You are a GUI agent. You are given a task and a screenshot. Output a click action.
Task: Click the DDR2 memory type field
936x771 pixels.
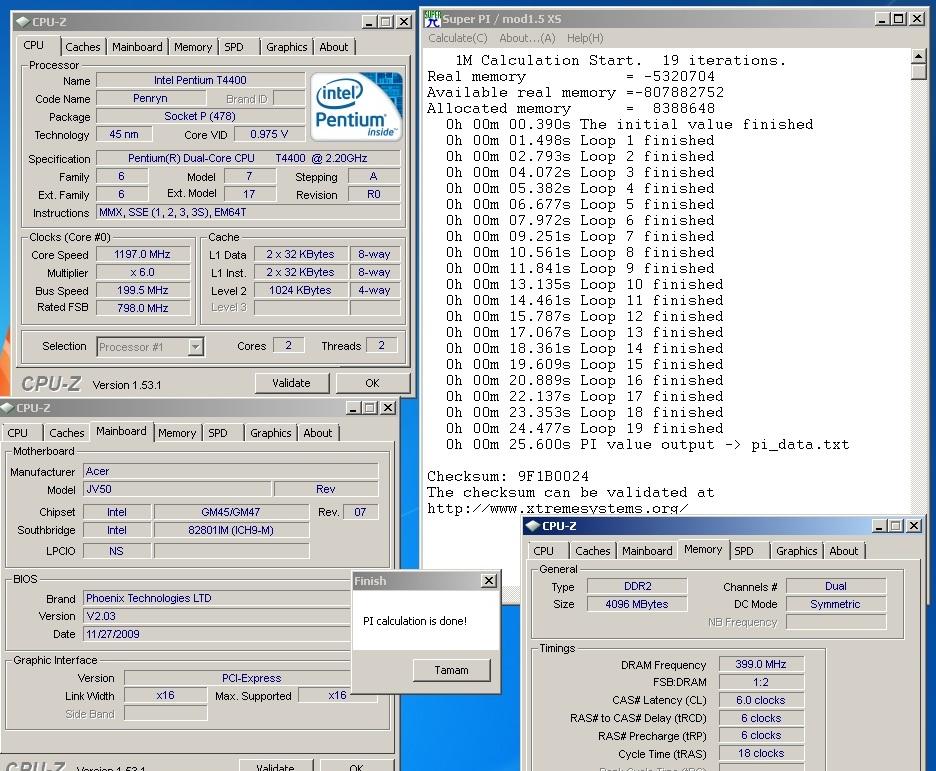(x=637, y=587)
